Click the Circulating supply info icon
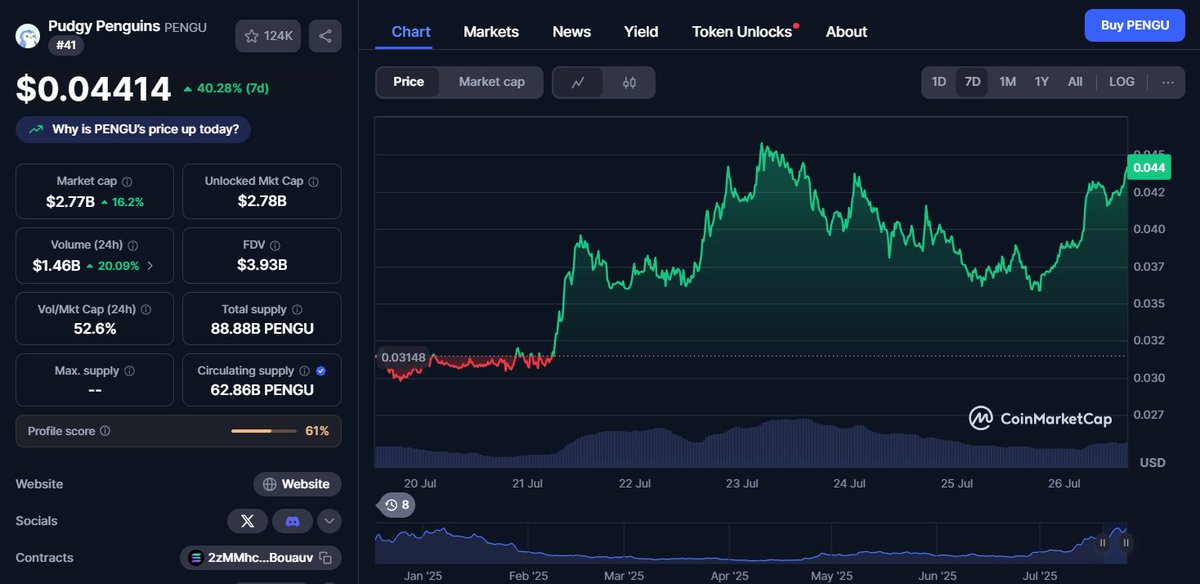 [x=304, y=371]
